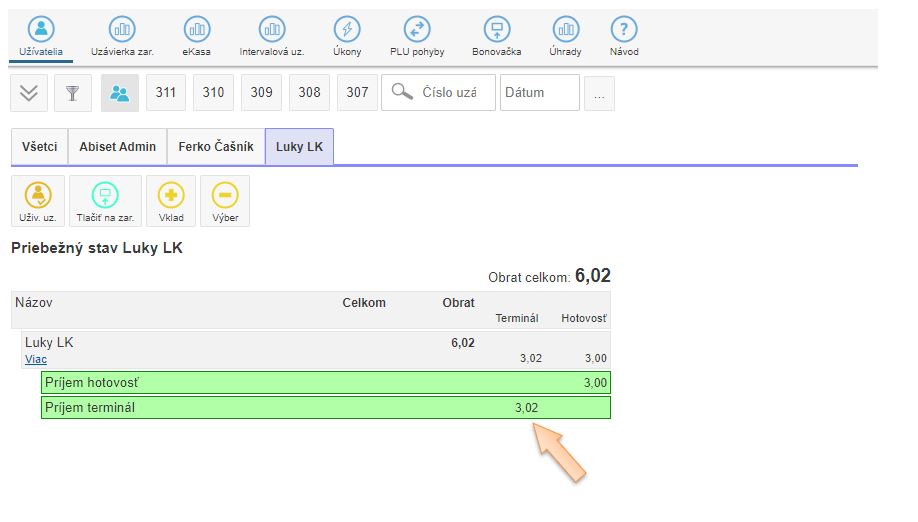Open Intervalová uz. report icon
This screenshot has width=918, height=522.
[272, 31]
